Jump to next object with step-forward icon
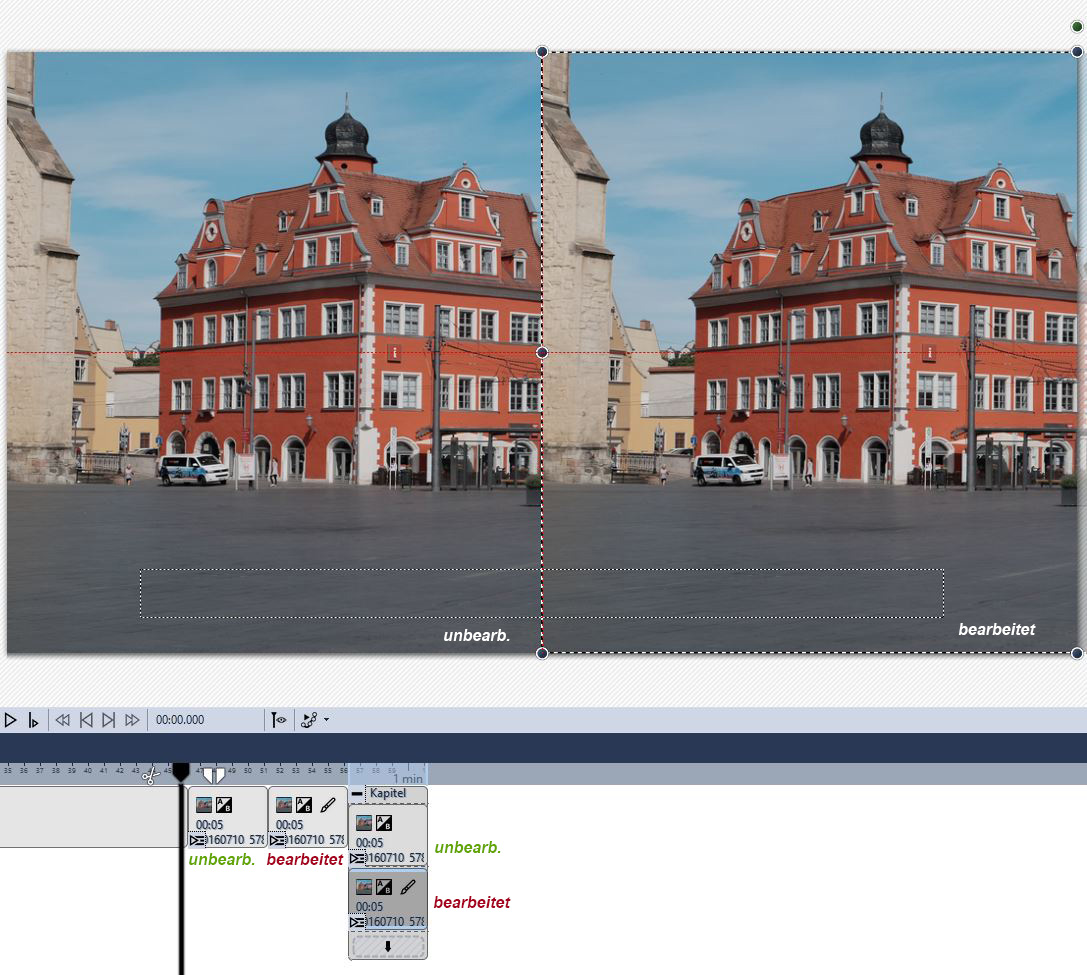 [109, 720]
